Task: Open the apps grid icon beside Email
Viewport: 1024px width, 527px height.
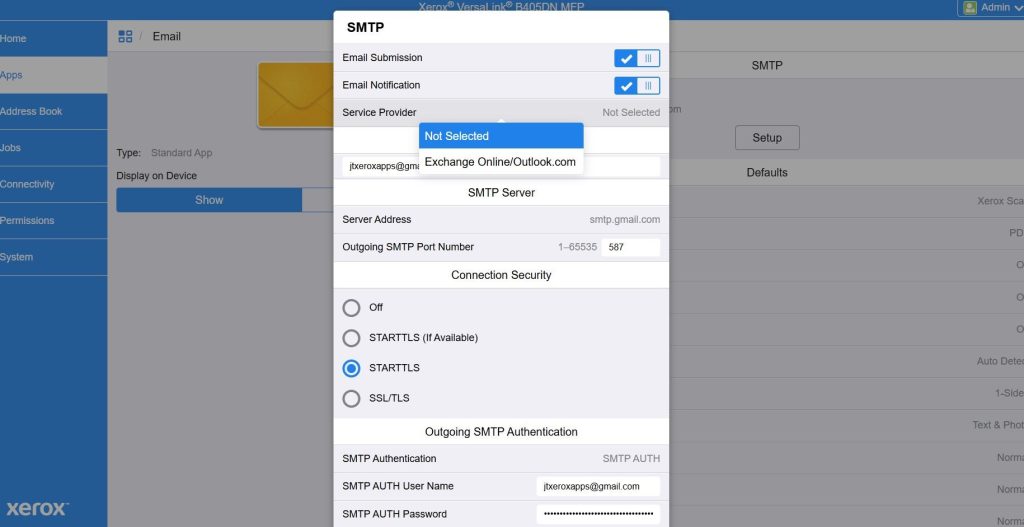Action: pyautogui.click(x=125, y=37)
